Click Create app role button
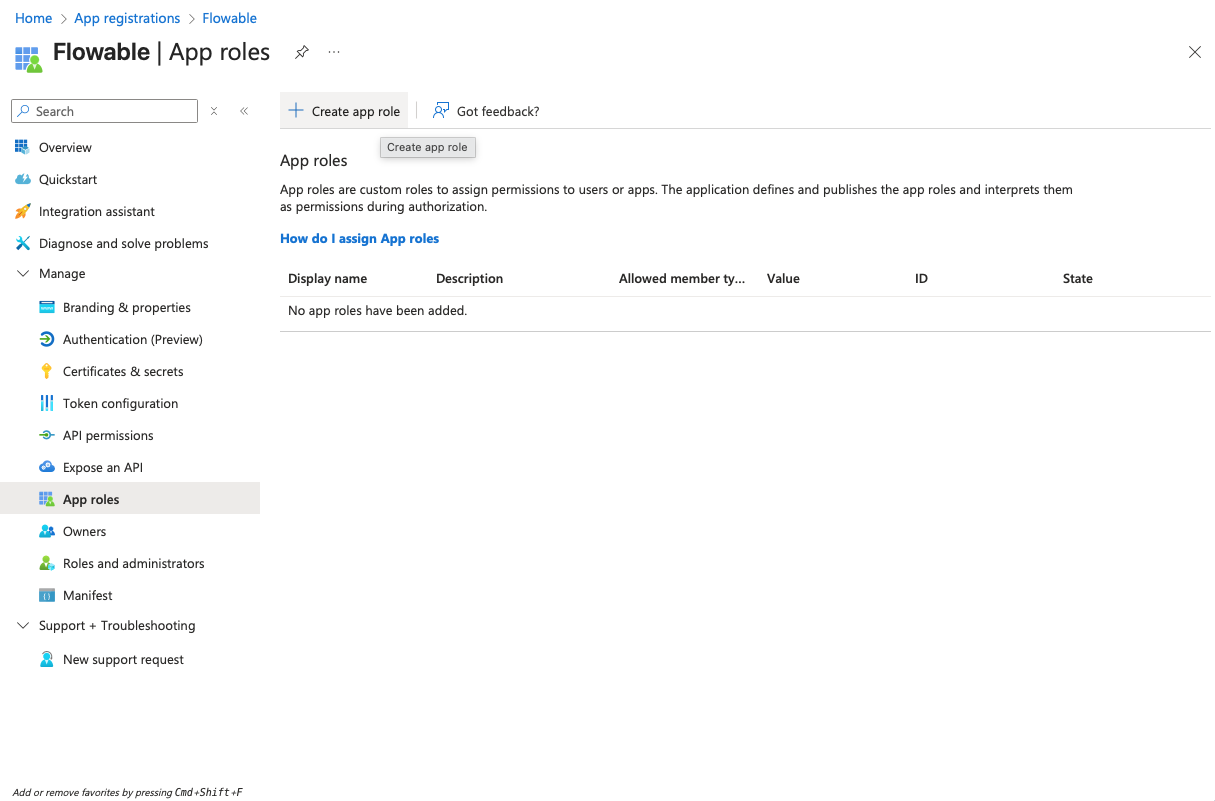1215x801 pixels. [344, 111]
